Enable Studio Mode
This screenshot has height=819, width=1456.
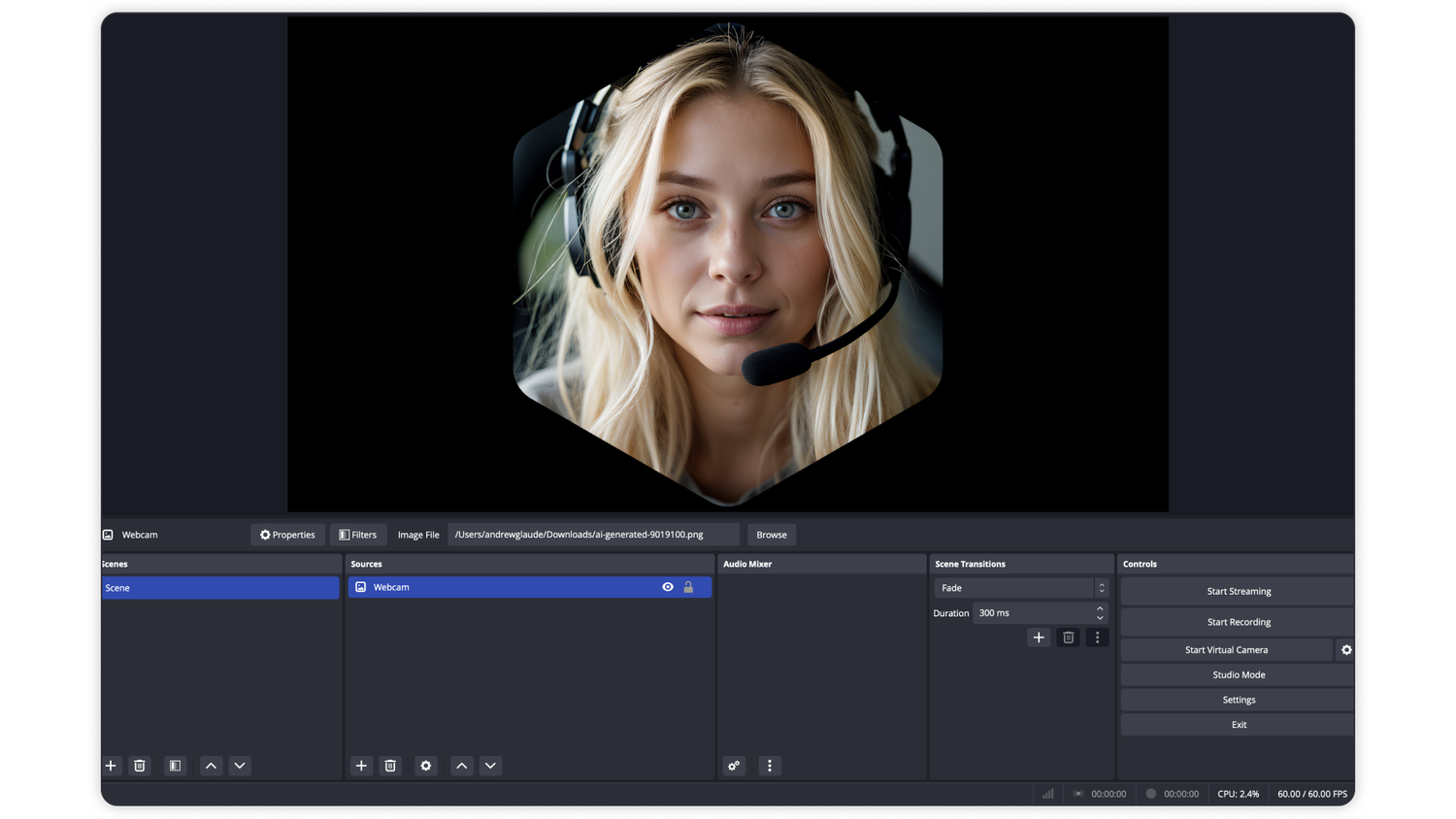1238,674
